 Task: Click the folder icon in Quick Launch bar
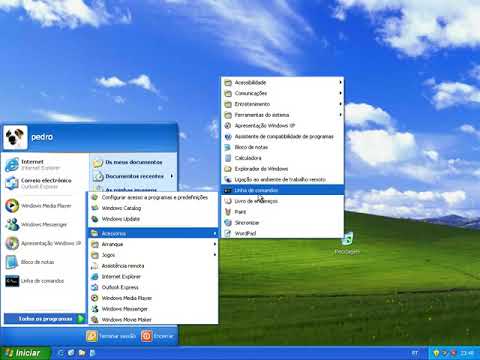(x=82, y=353)
